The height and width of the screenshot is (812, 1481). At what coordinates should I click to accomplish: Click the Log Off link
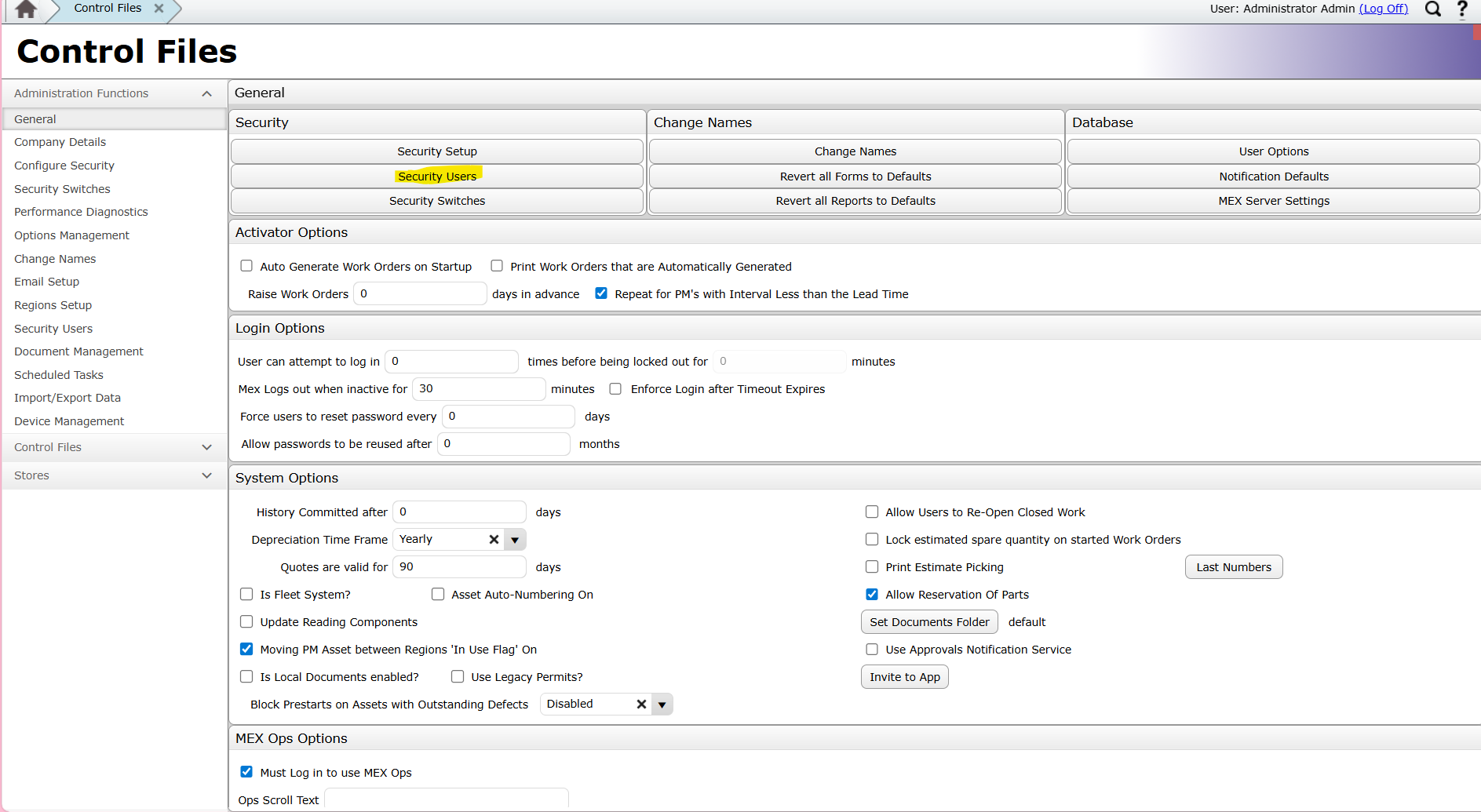click(1384, 9)
